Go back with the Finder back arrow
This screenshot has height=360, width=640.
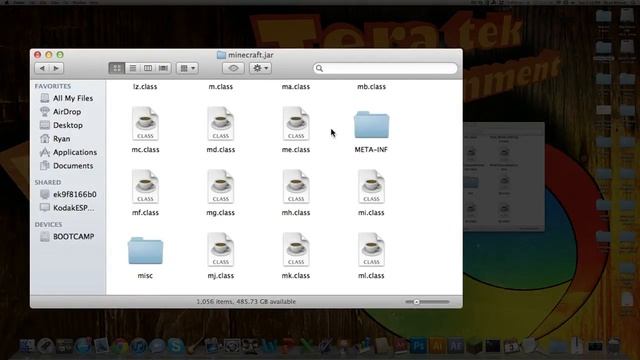[x=42, y=68]
